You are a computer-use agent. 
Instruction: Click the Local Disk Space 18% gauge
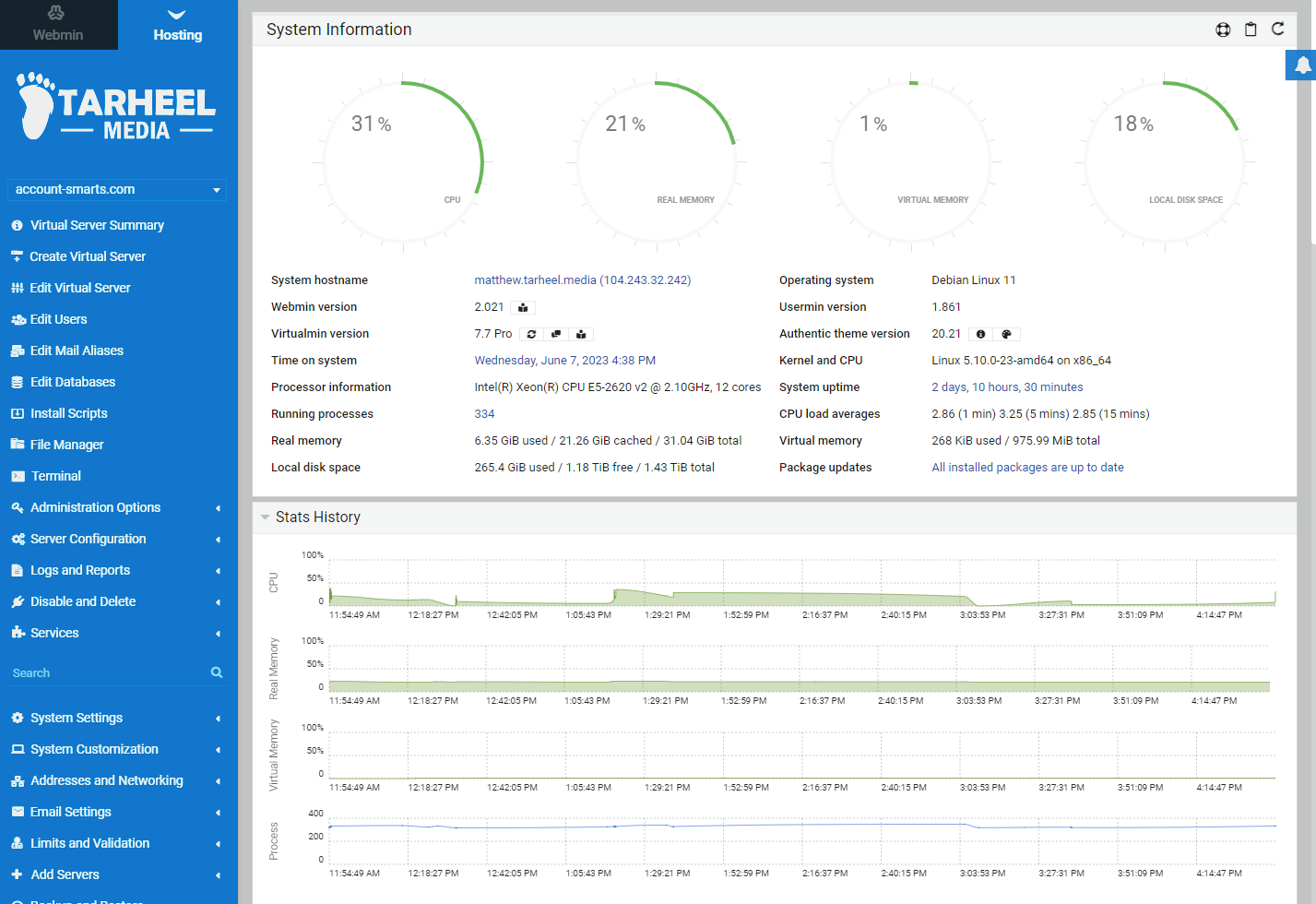tap(1165, 162)
